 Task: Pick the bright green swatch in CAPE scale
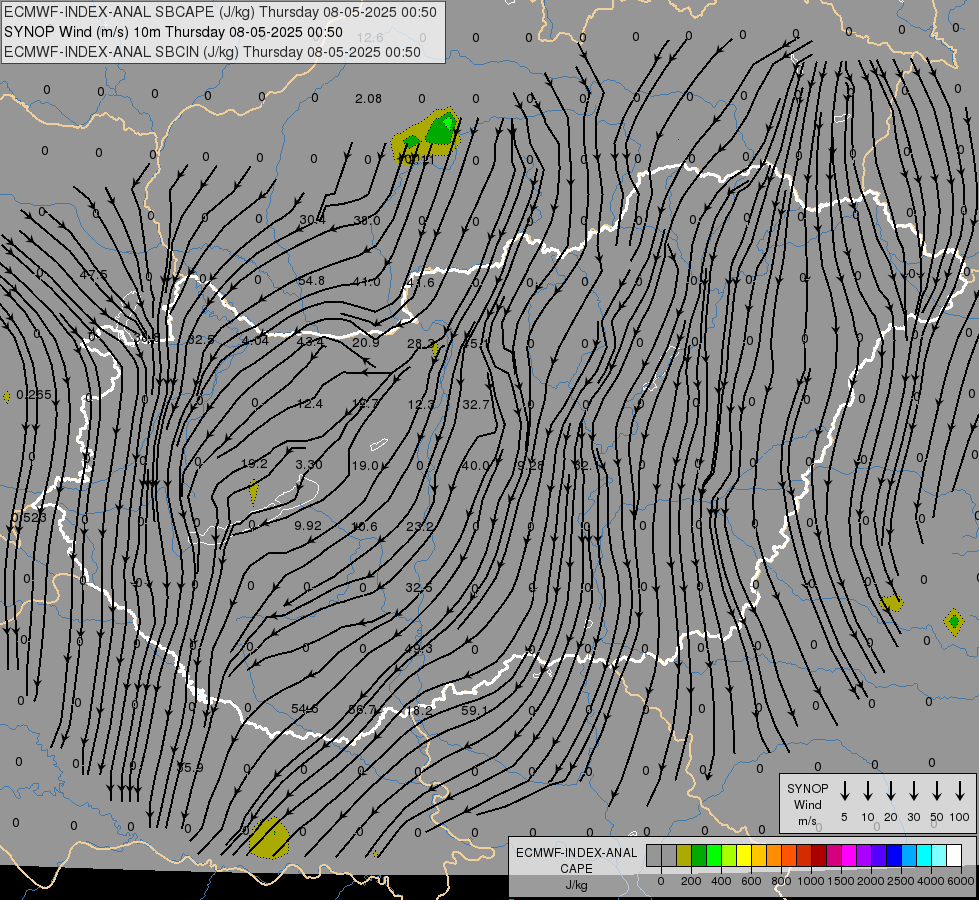pyautogui.click(x=714, y=856)
